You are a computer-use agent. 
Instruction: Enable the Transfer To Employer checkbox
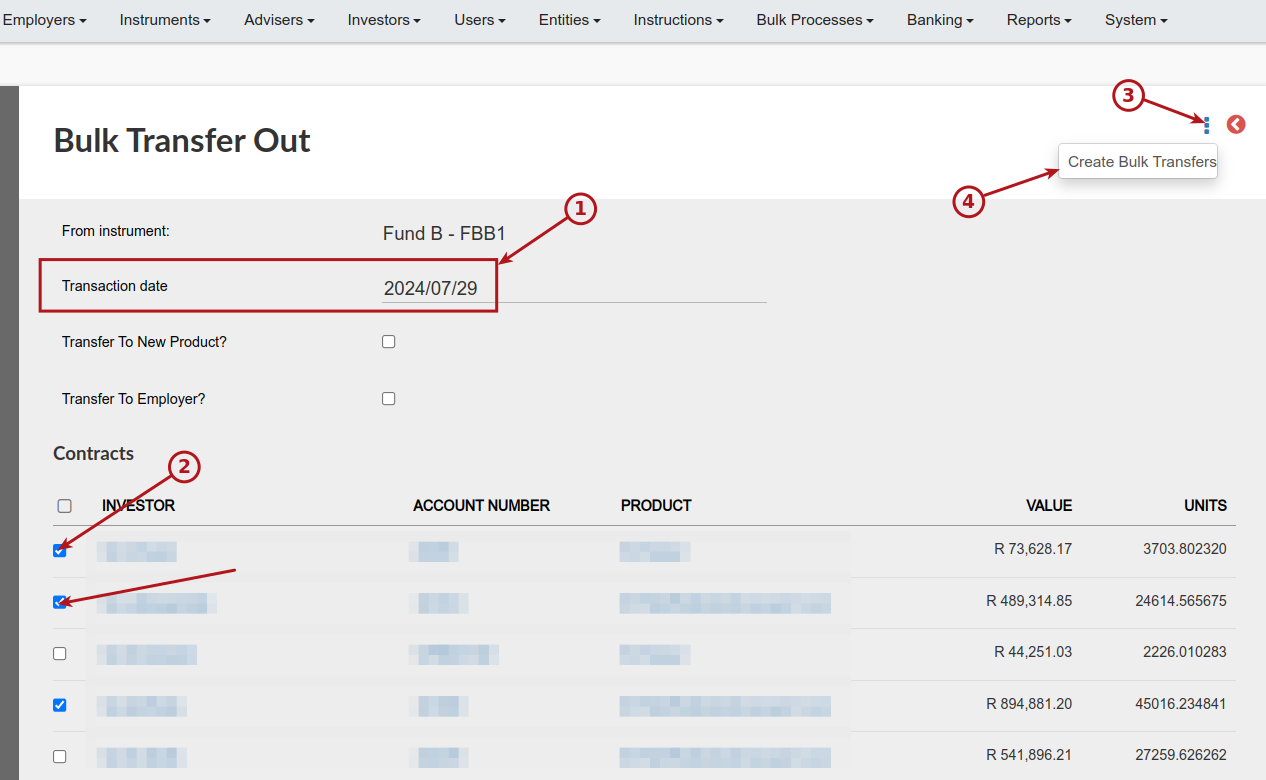[389, 399]
